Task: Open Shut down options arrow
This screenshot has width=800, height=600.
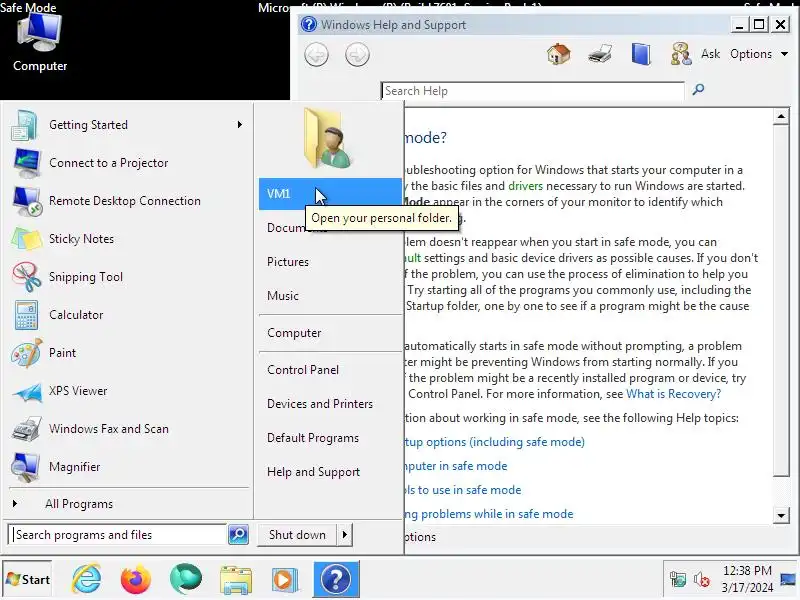Action: [345, 535]
